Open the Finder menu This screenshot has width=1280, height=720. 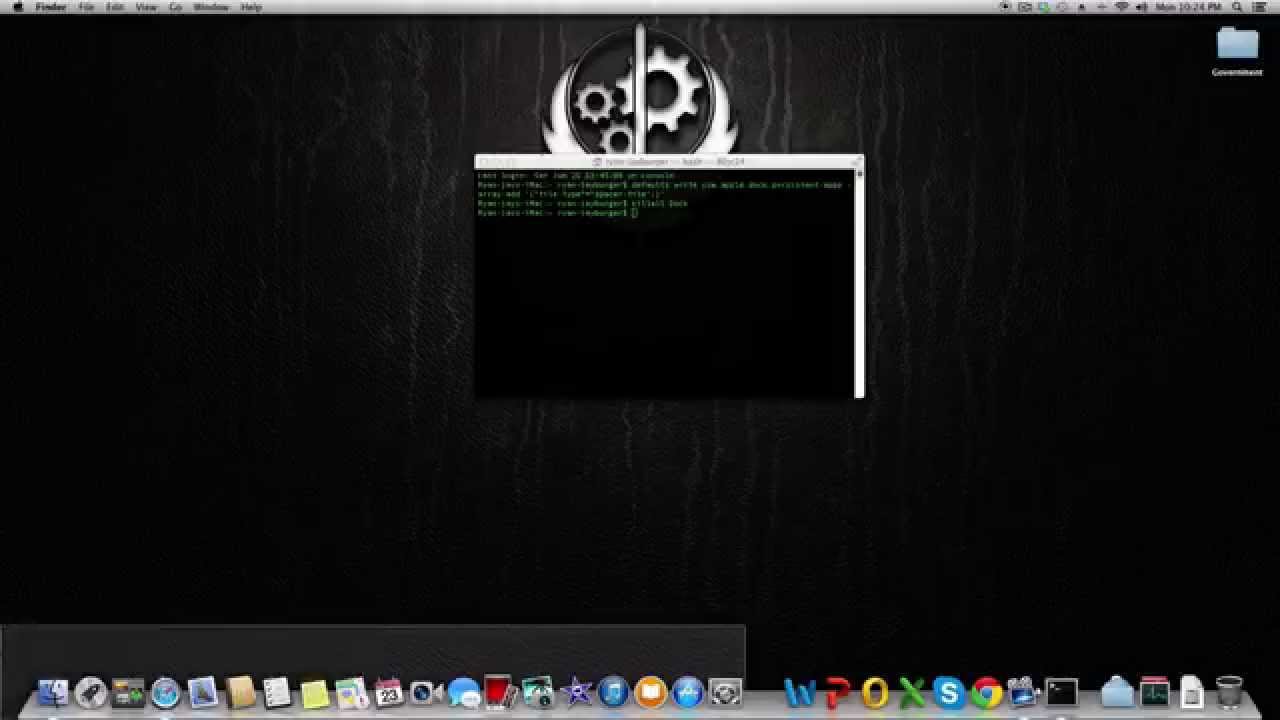pos(51,7)
